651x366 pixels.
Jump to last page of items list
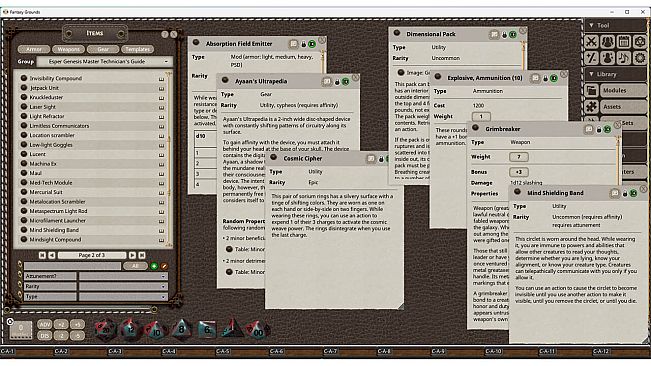pyautogui.click(x=142, y=255)
